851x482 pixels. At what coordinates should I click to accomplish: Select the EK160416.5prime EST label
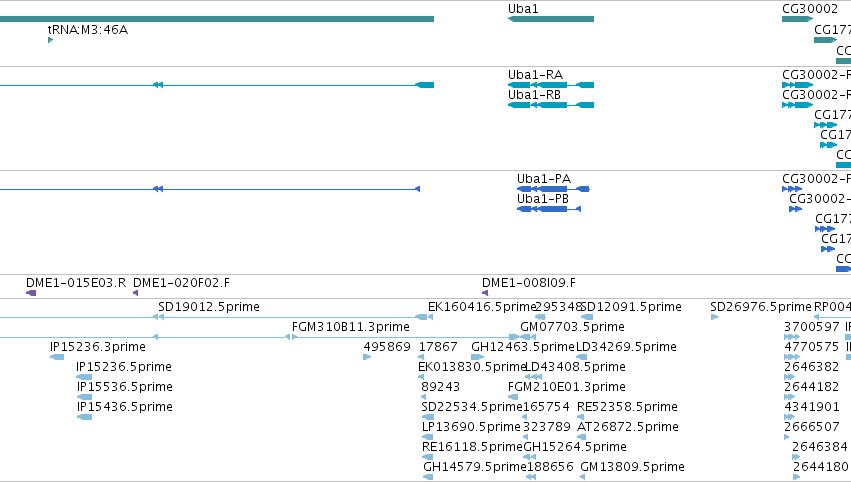coord(481,307)
